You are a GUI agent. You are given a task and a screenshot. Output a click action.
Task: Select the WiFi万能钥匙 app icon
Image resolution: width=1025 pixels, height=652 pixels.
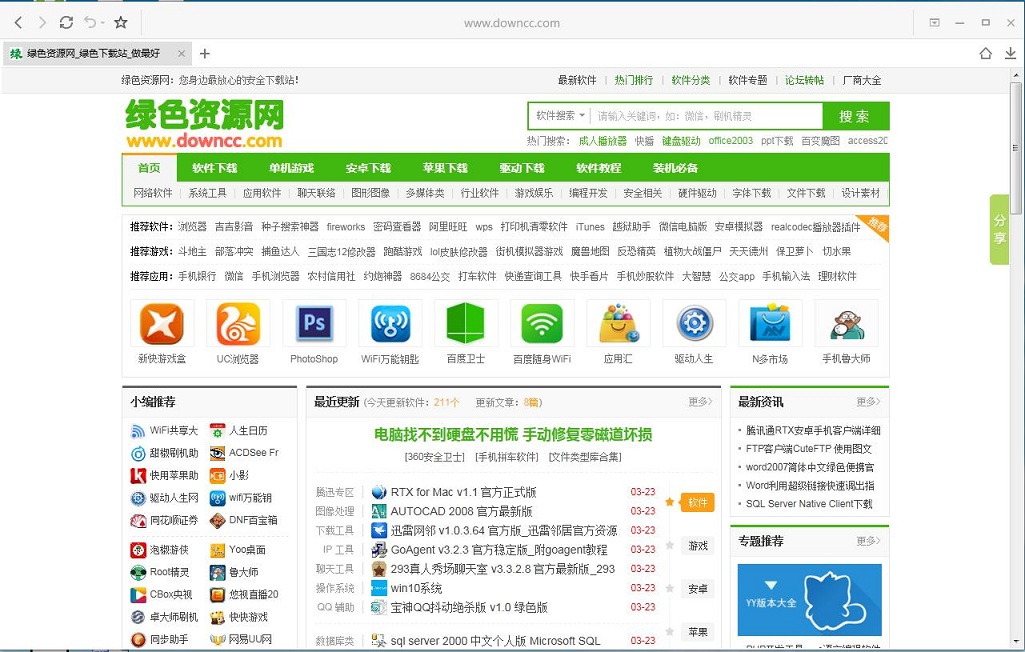(x=389, y=324)
